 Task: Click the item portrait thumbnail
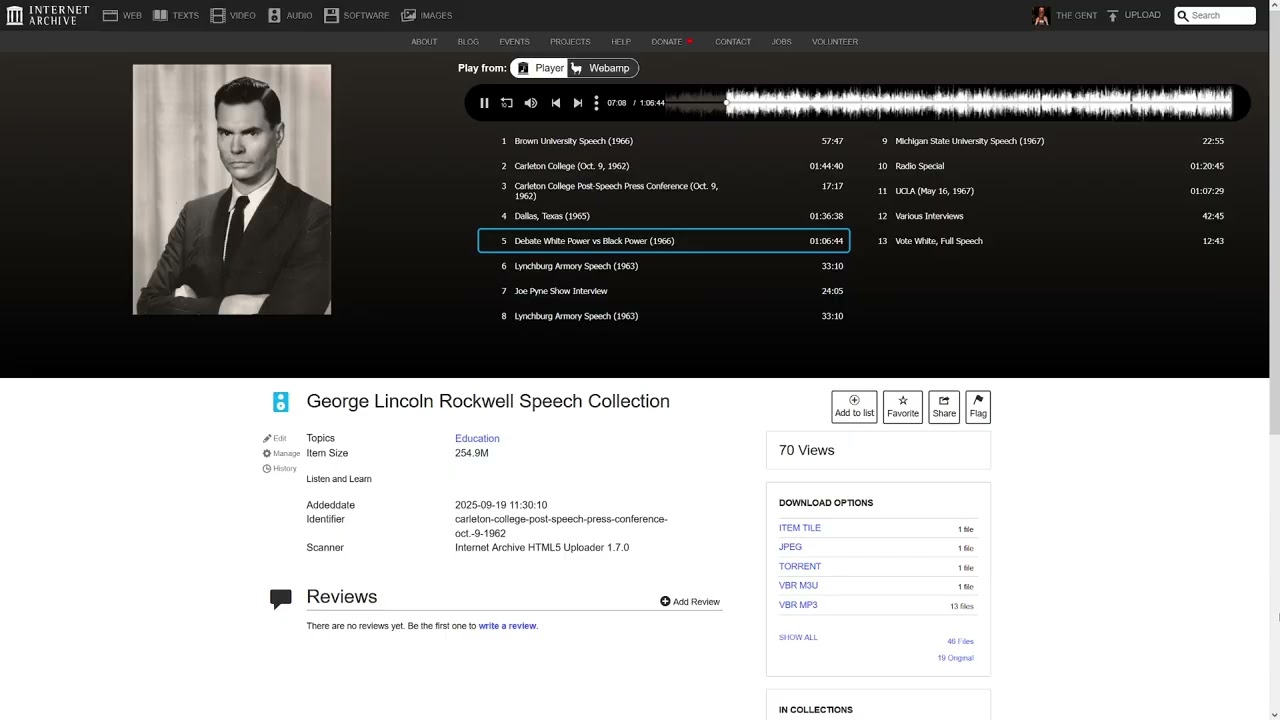click(x=232, y=190)
